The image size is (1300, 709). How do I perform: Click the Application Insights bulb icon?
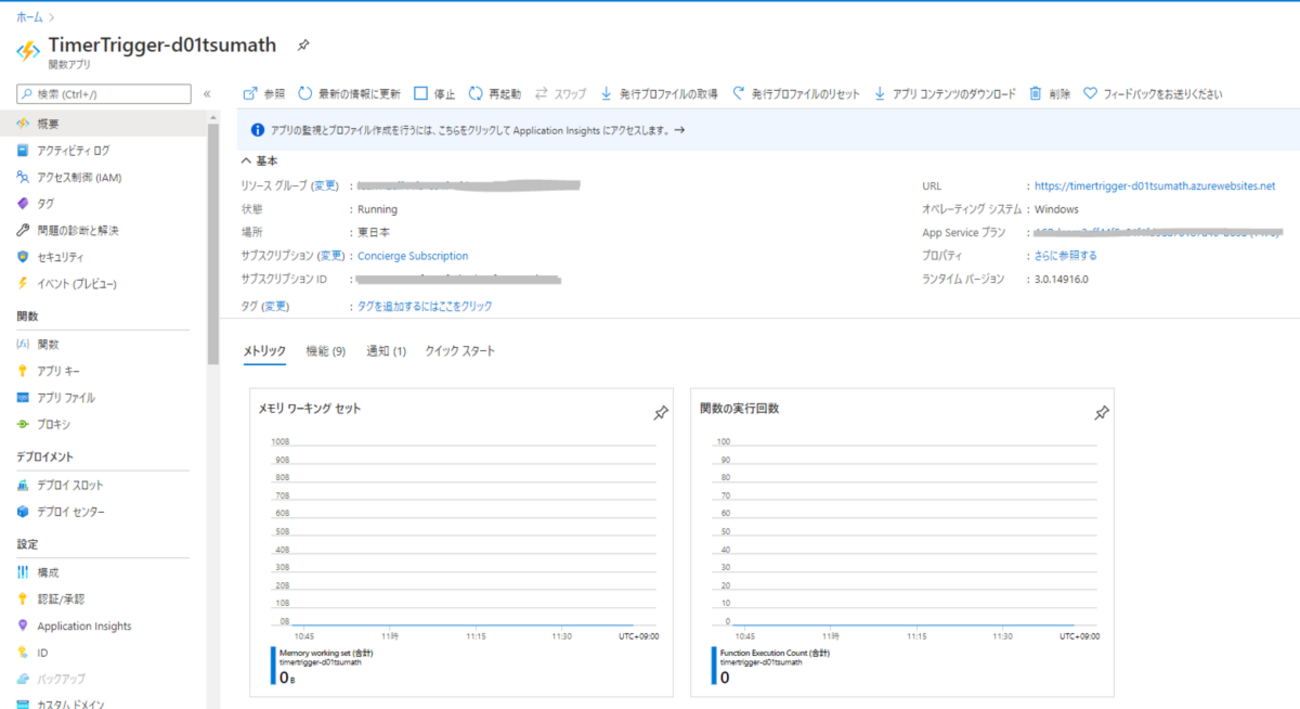pyautogui.click(x=23, y=626)
